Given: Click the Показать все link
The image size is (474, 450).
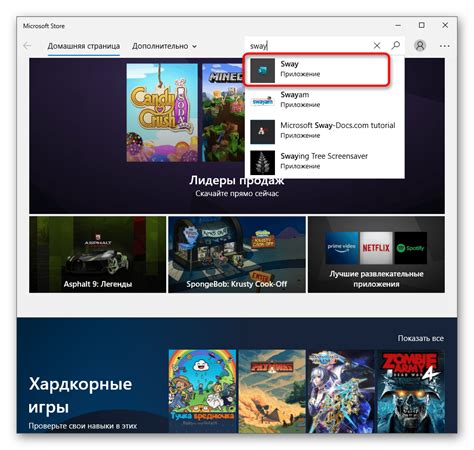Looking at the screenshot, I should tap(420, 338).
